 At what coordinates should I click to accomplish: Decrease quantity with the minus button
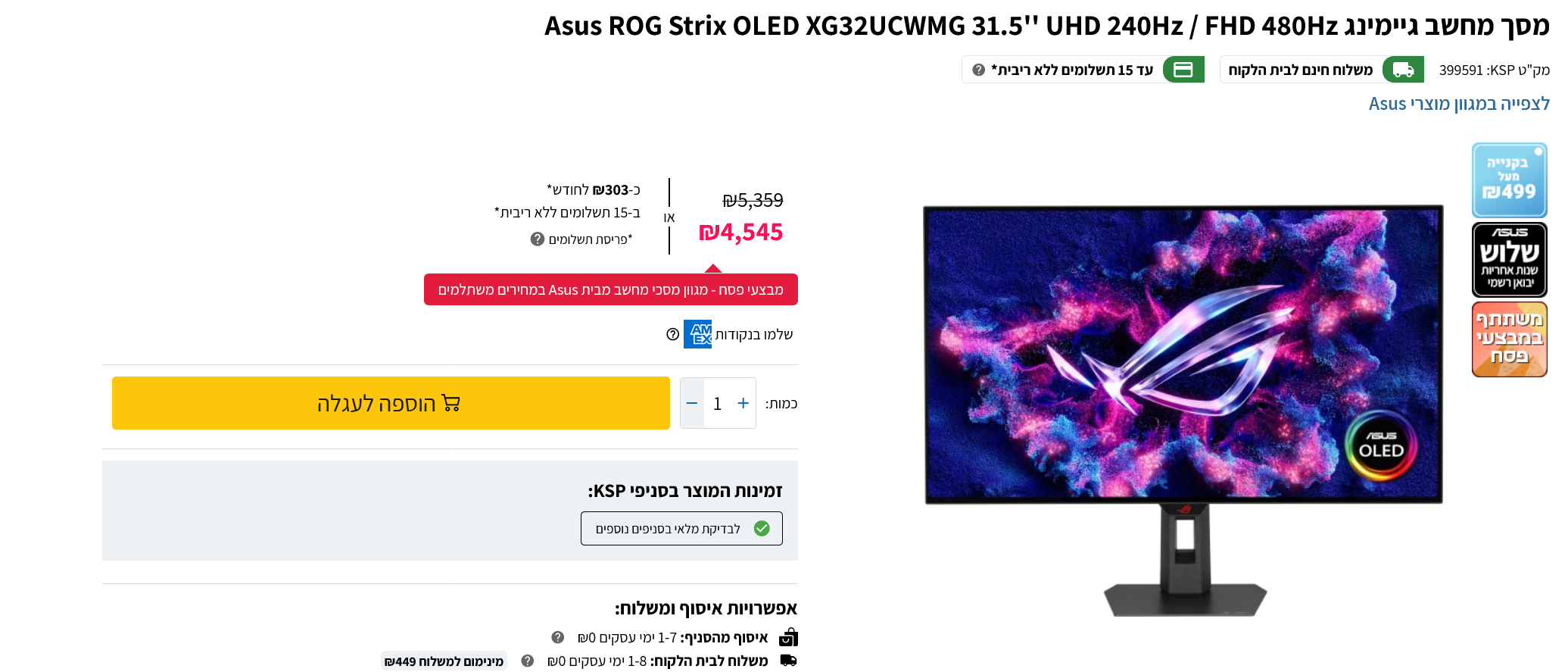pos(692,403)
